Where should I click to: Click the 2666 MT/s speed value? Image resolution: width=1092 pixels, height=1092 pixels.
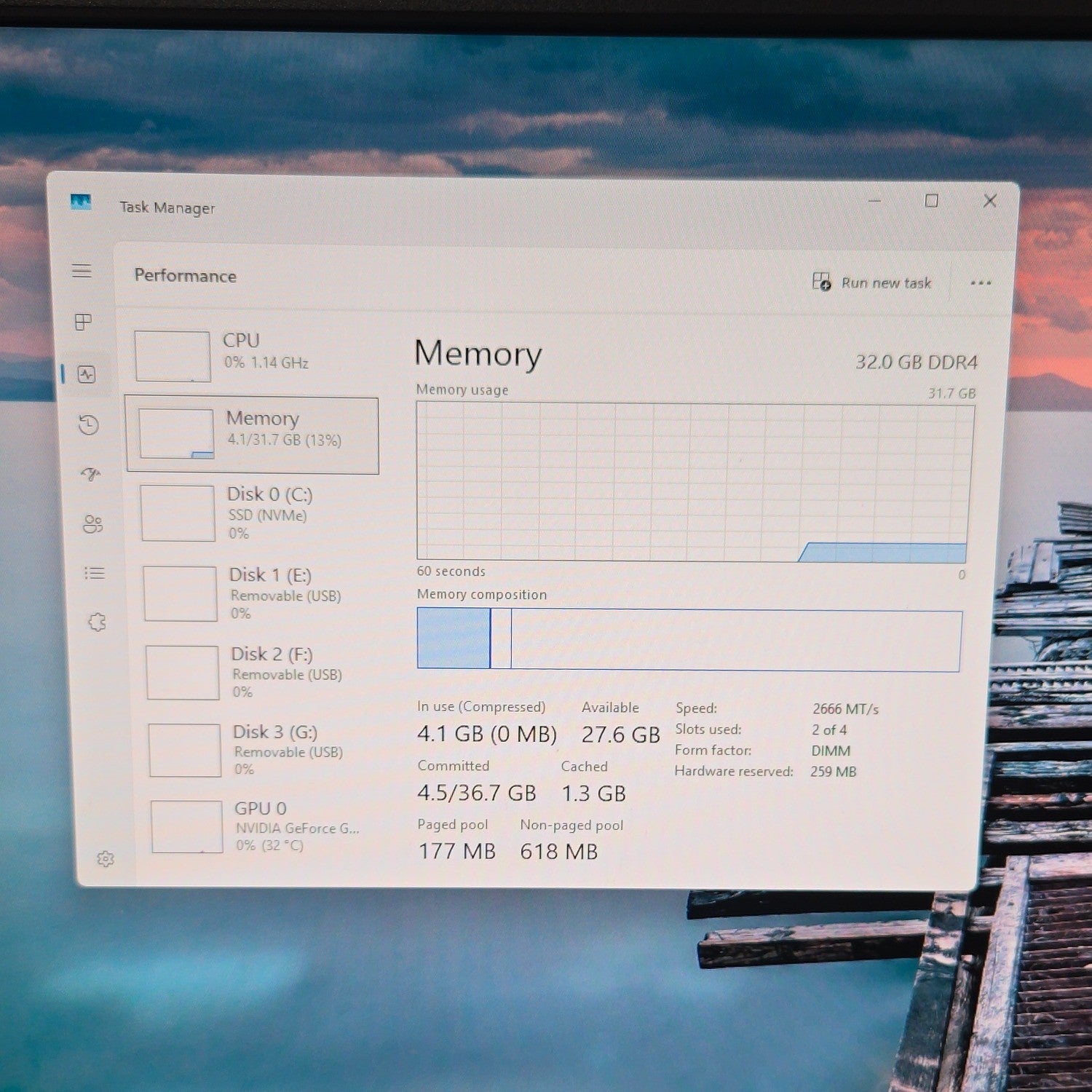pyautogui.click(x=845, y=709)
